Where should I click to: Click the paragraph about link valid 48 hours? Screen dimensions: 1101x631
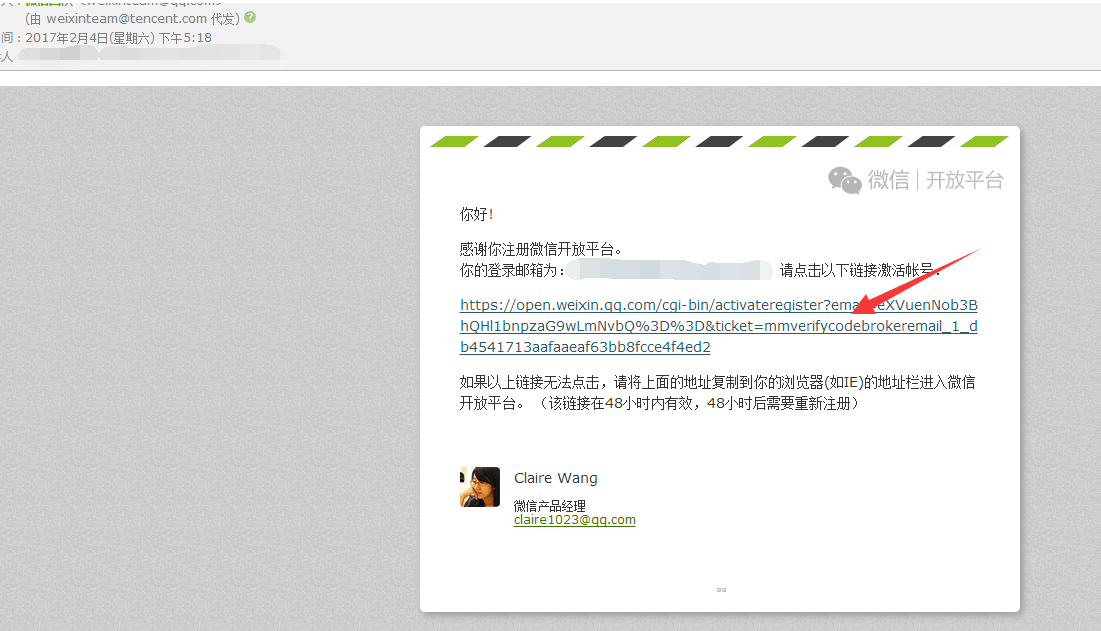717,392
